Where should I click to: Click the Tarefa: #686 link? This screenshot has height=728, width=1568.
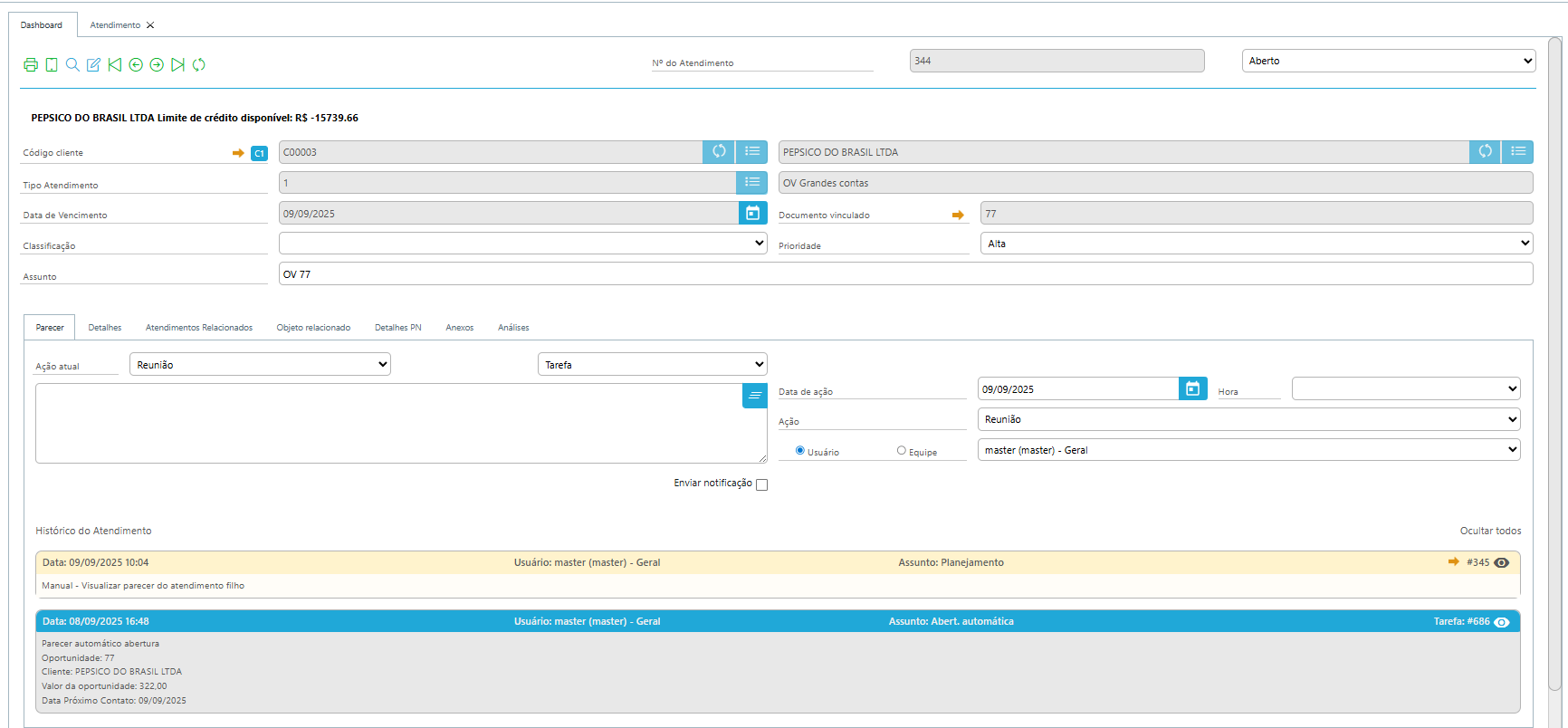(x=1461, y=622)
